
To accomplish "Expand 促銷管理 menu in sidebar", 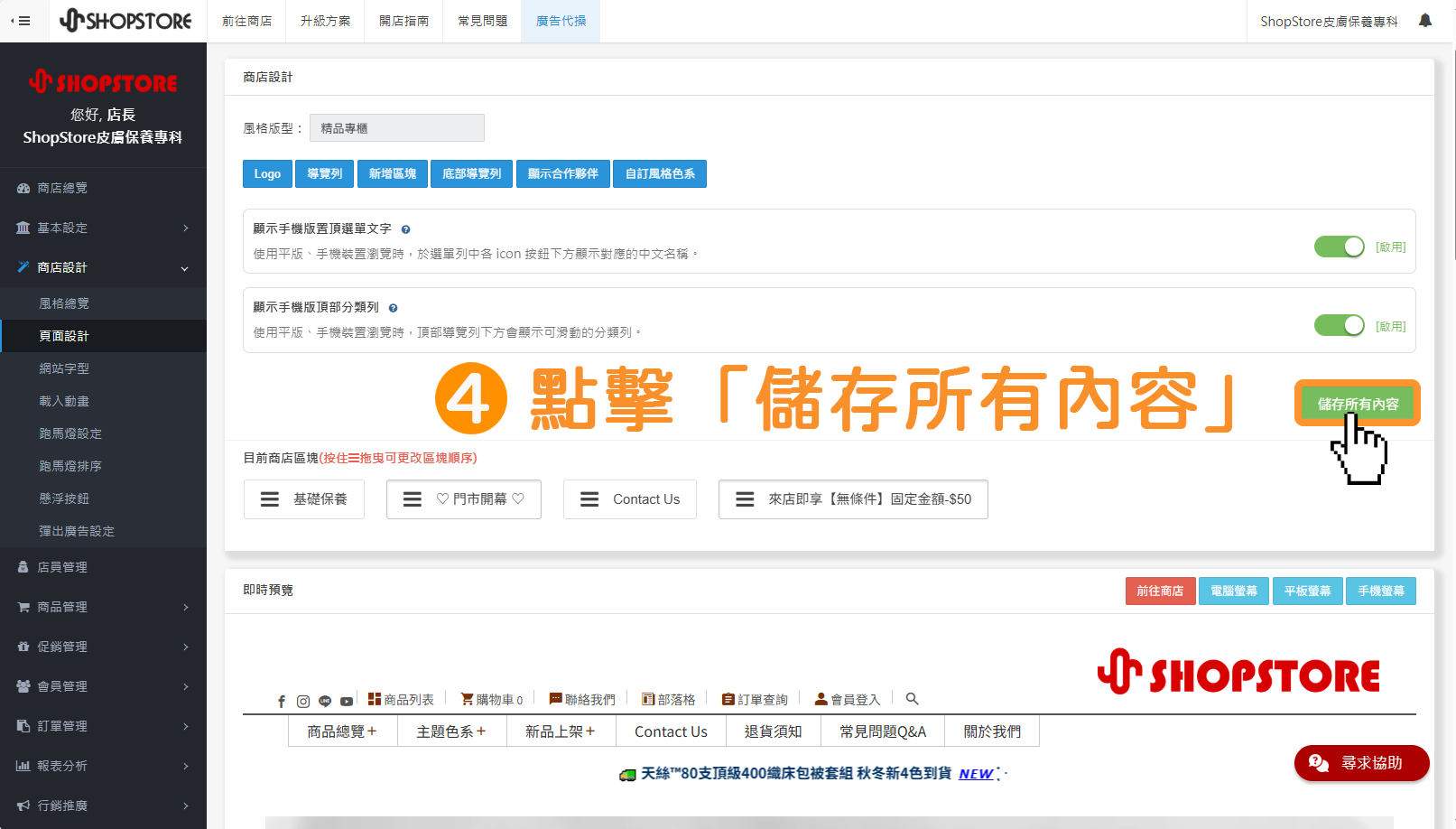I will click(103, 647).
